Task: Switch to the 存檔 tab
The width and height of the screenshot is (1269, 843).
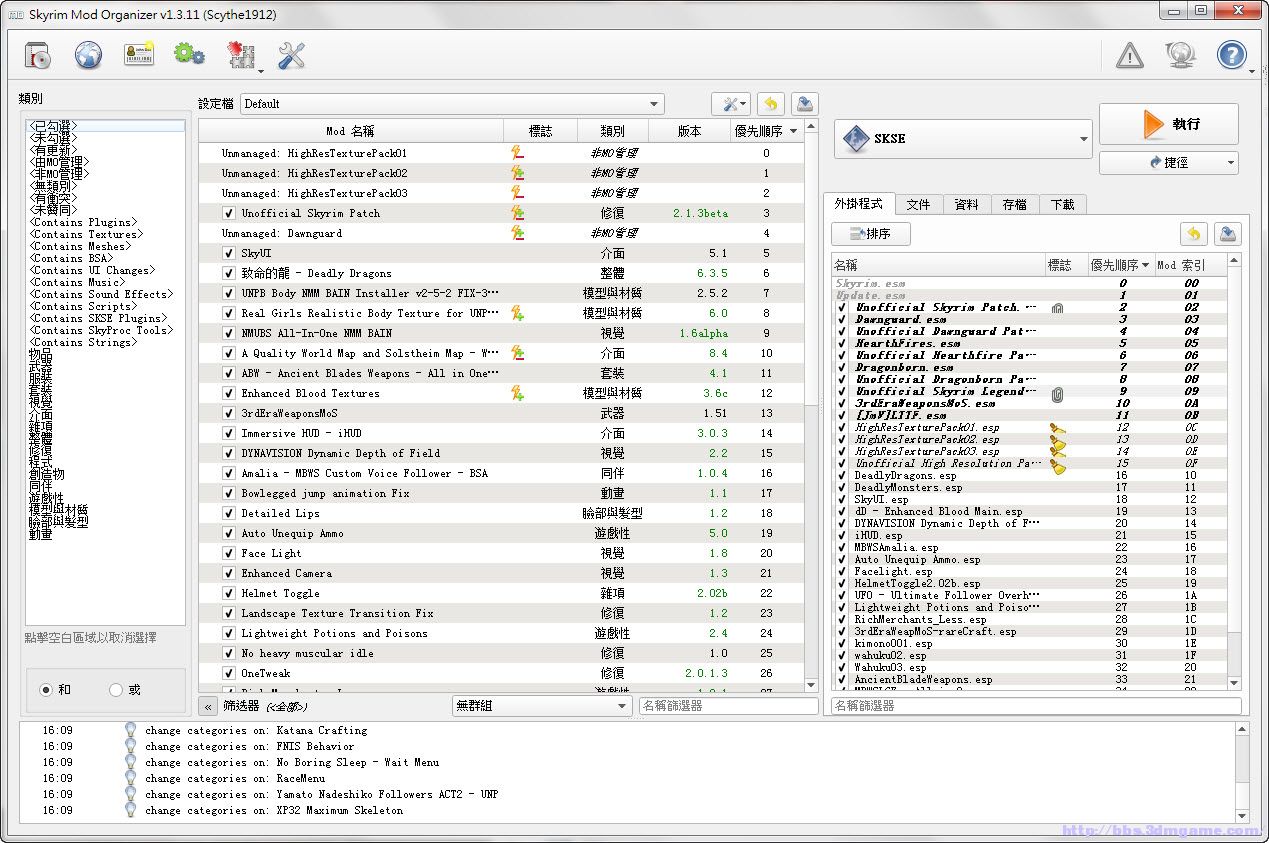Action: click(1014, 204)
